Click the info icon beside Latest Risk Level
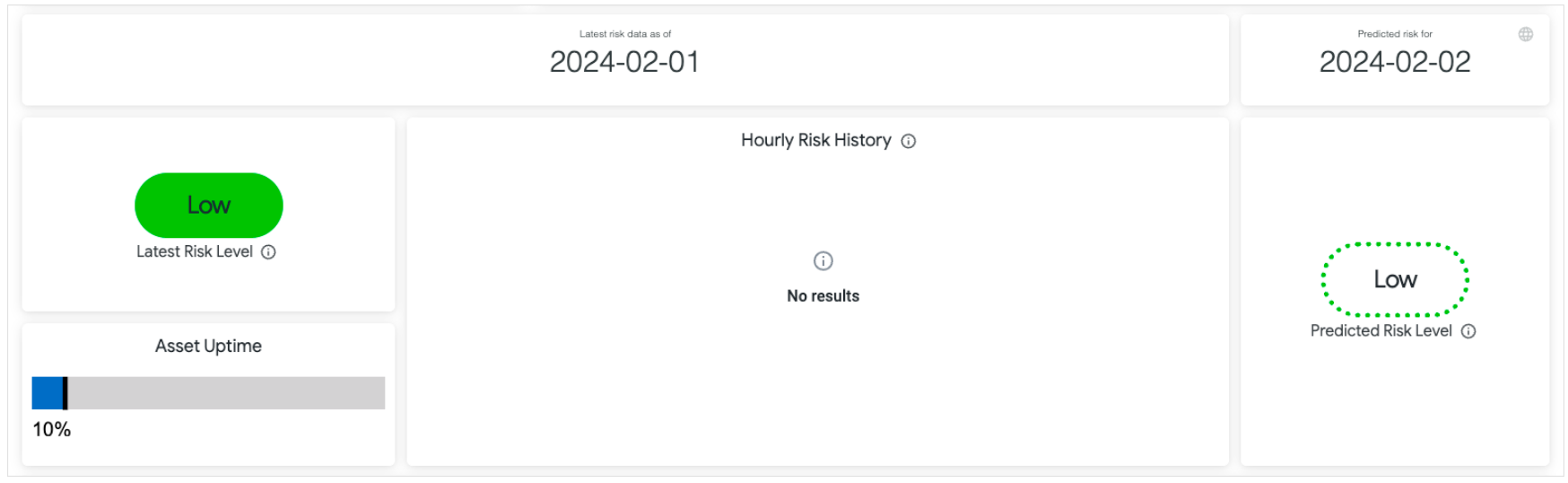 coord(268,252)
